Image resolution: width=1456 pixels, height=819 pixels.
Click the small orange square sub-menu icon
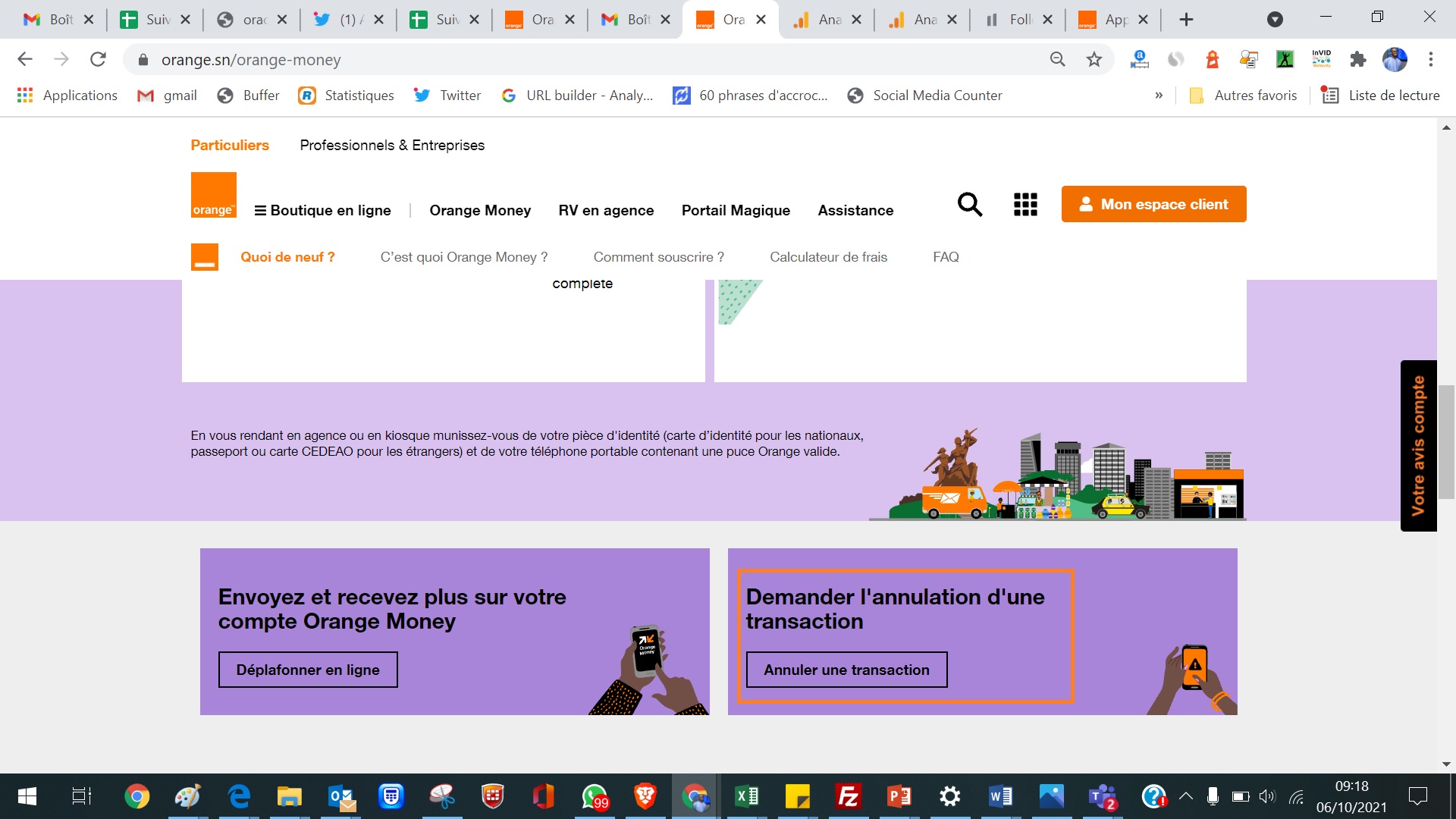[x=205, y=257]
